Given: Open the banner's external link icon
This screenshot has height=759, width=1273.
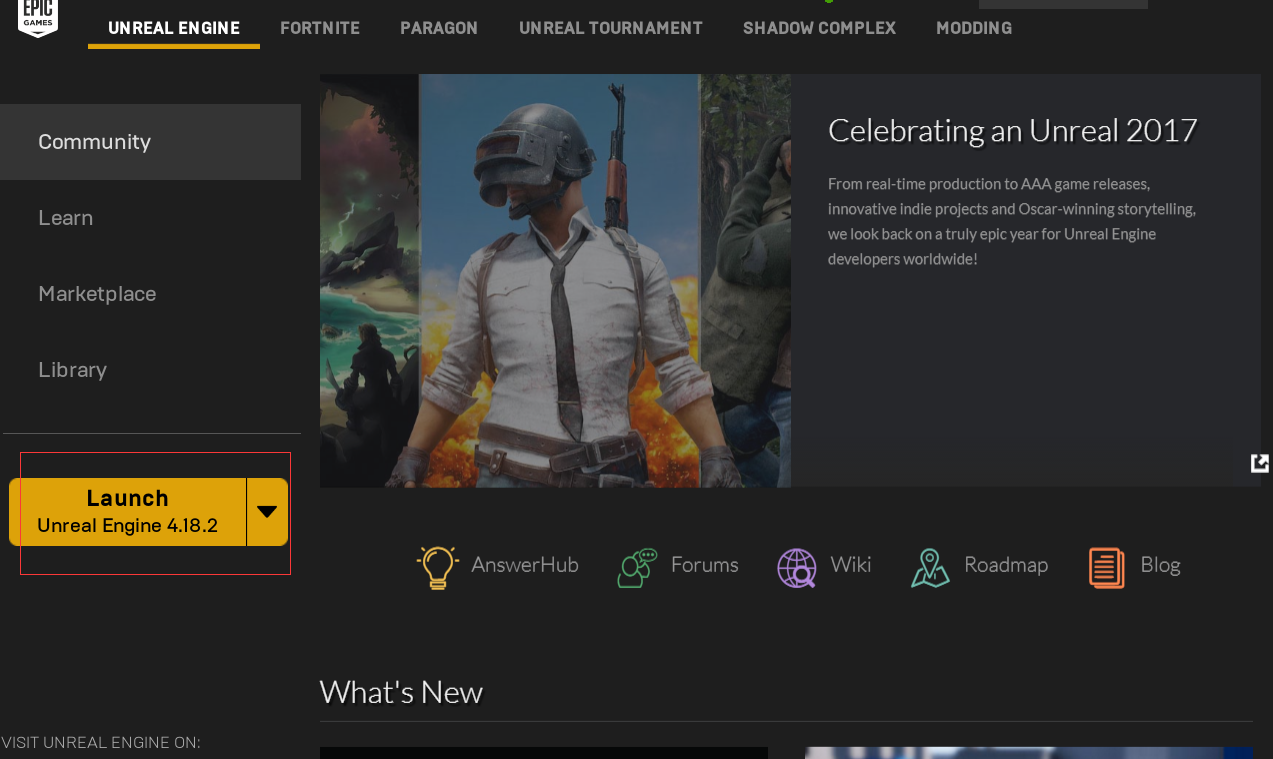Looking at the screenshot, I should coord(1260,463).
